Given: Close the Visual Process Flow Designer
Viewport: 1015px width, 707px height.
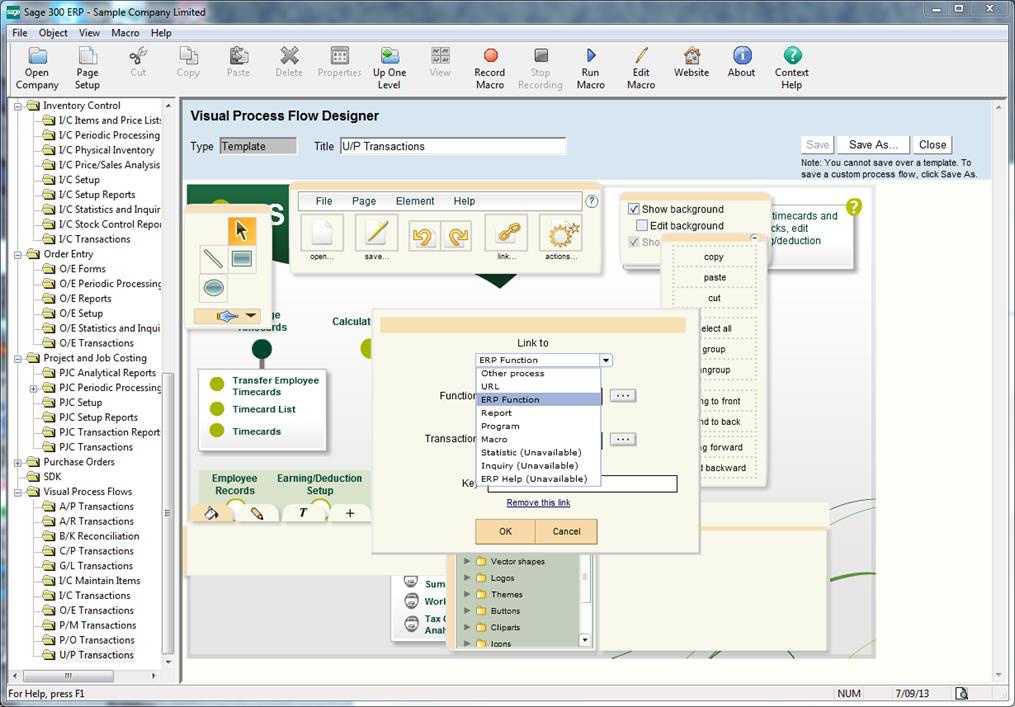Looking at the screenshot, I should click(x=933, y=145).
